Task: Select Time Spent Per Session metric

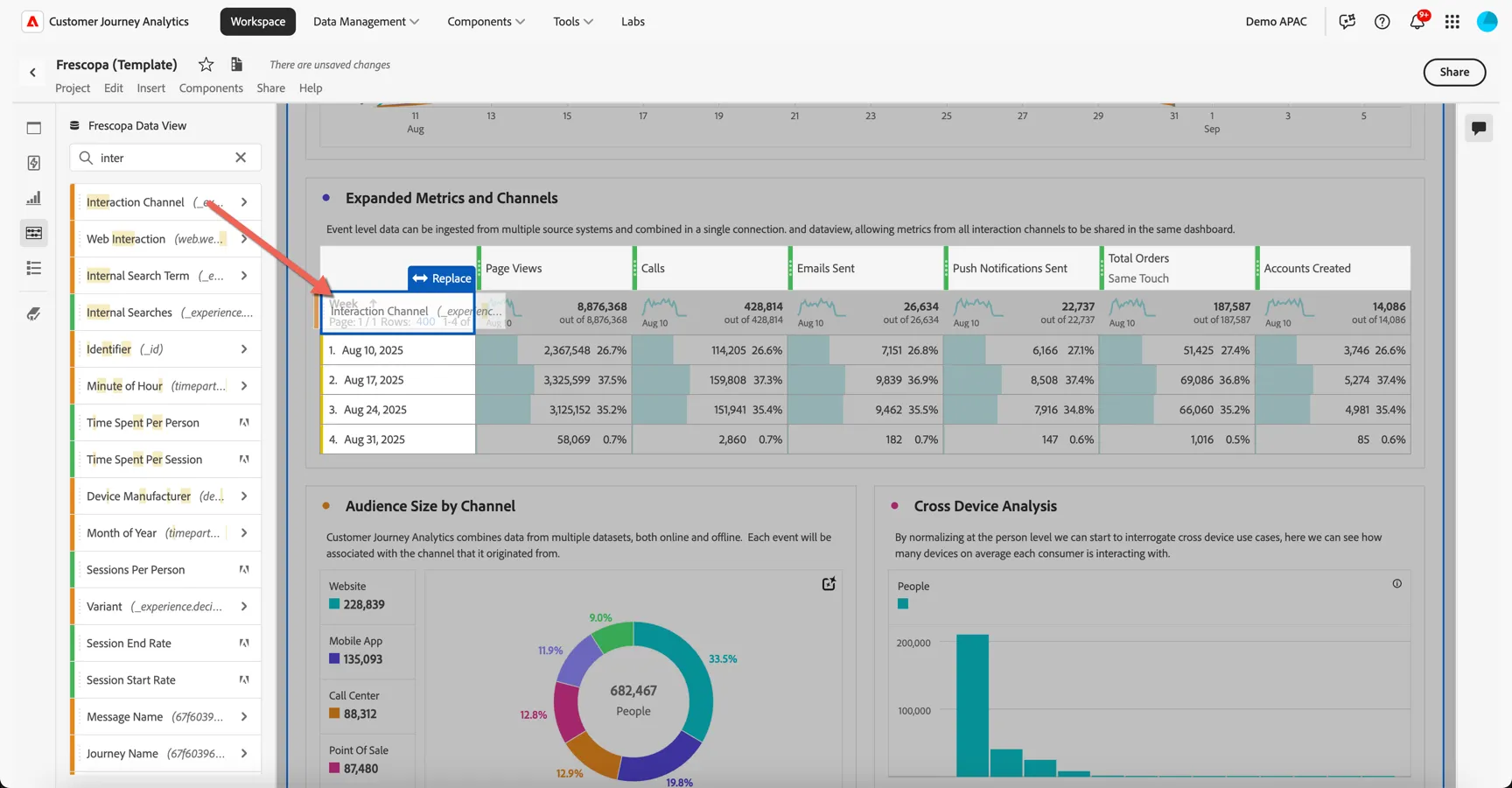Action: [x=165, y=460]
